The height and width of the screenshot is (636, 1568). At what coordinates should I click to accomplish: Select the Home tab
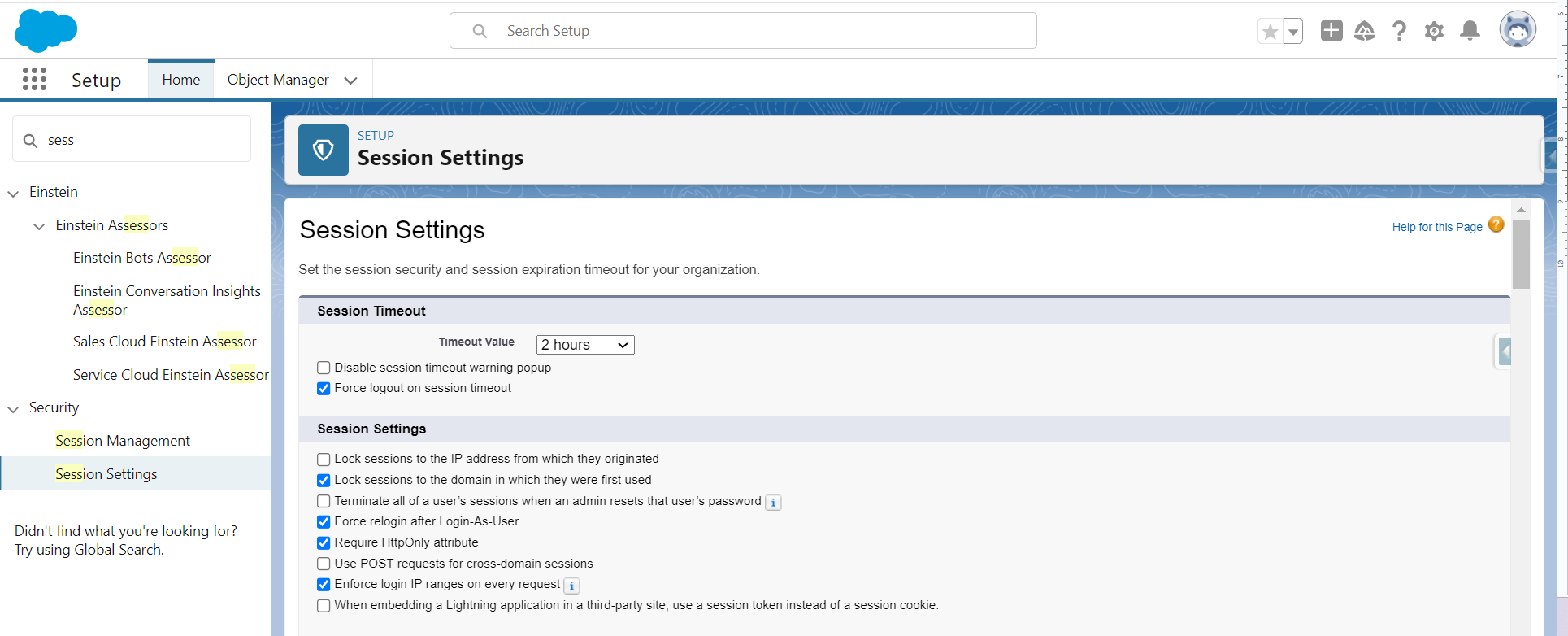[x=180, y=80]
